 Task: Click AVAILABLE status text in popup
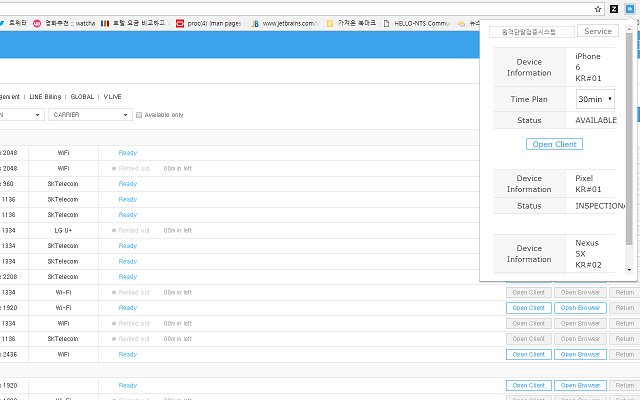click(x=596, y=120)
